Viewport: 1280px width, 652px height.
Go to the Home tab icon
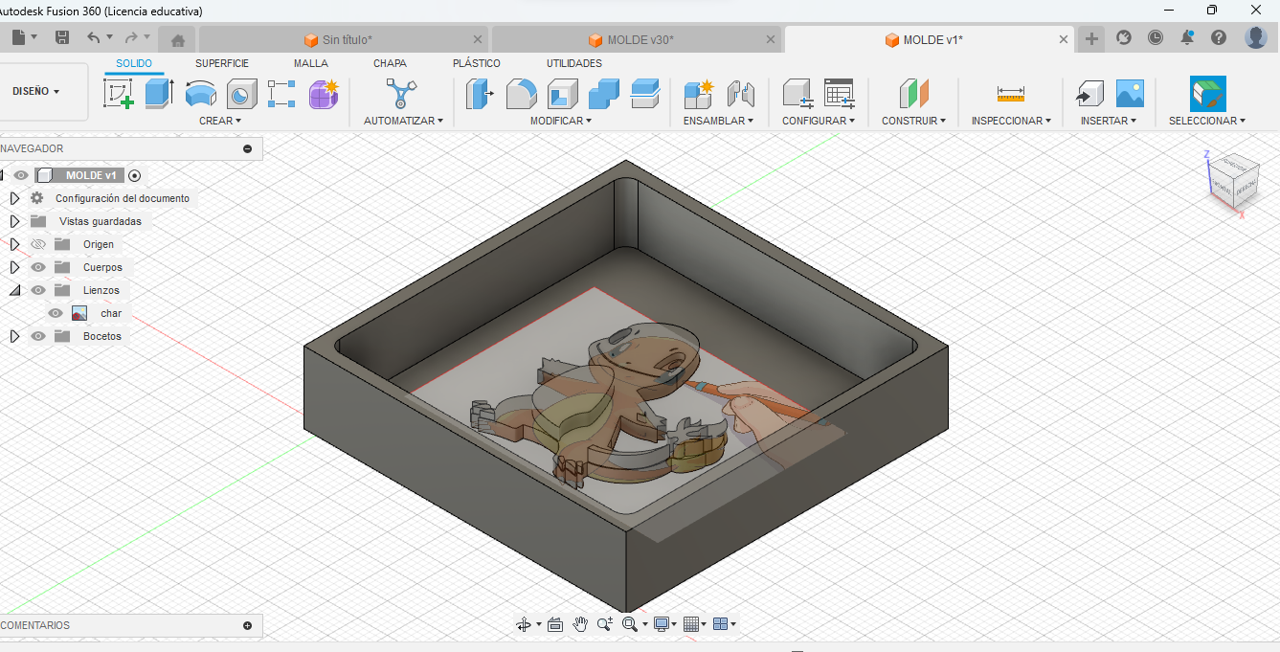(x=178, y=40)
